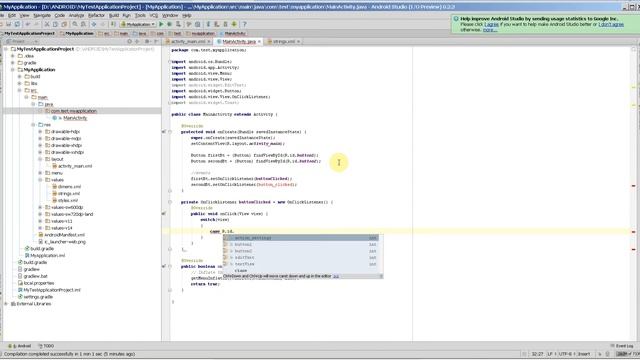This screenshot has width=640, height=360.
Task: Click the Redo toolbar icon
Action: [37, 24]
